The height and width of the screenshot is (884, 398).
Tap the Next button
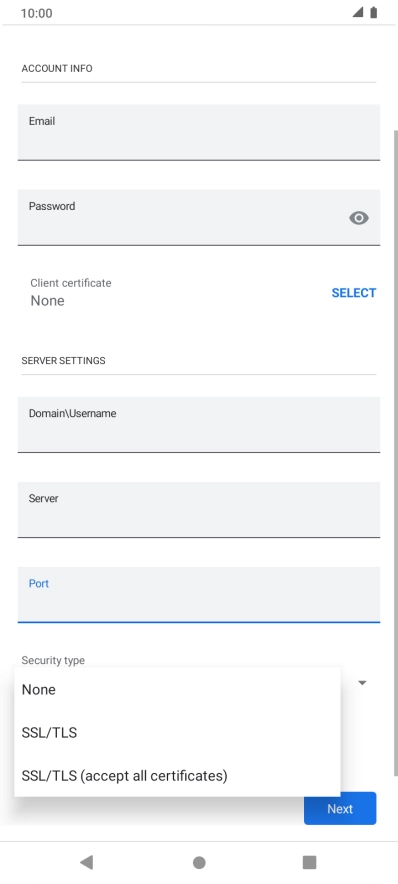click(x=340, y=808)
